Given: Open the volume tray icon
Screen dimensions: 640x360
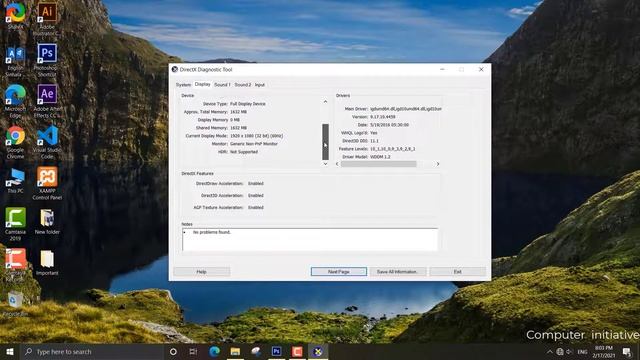Looking at the screenshot, I should tap(569, 351).
